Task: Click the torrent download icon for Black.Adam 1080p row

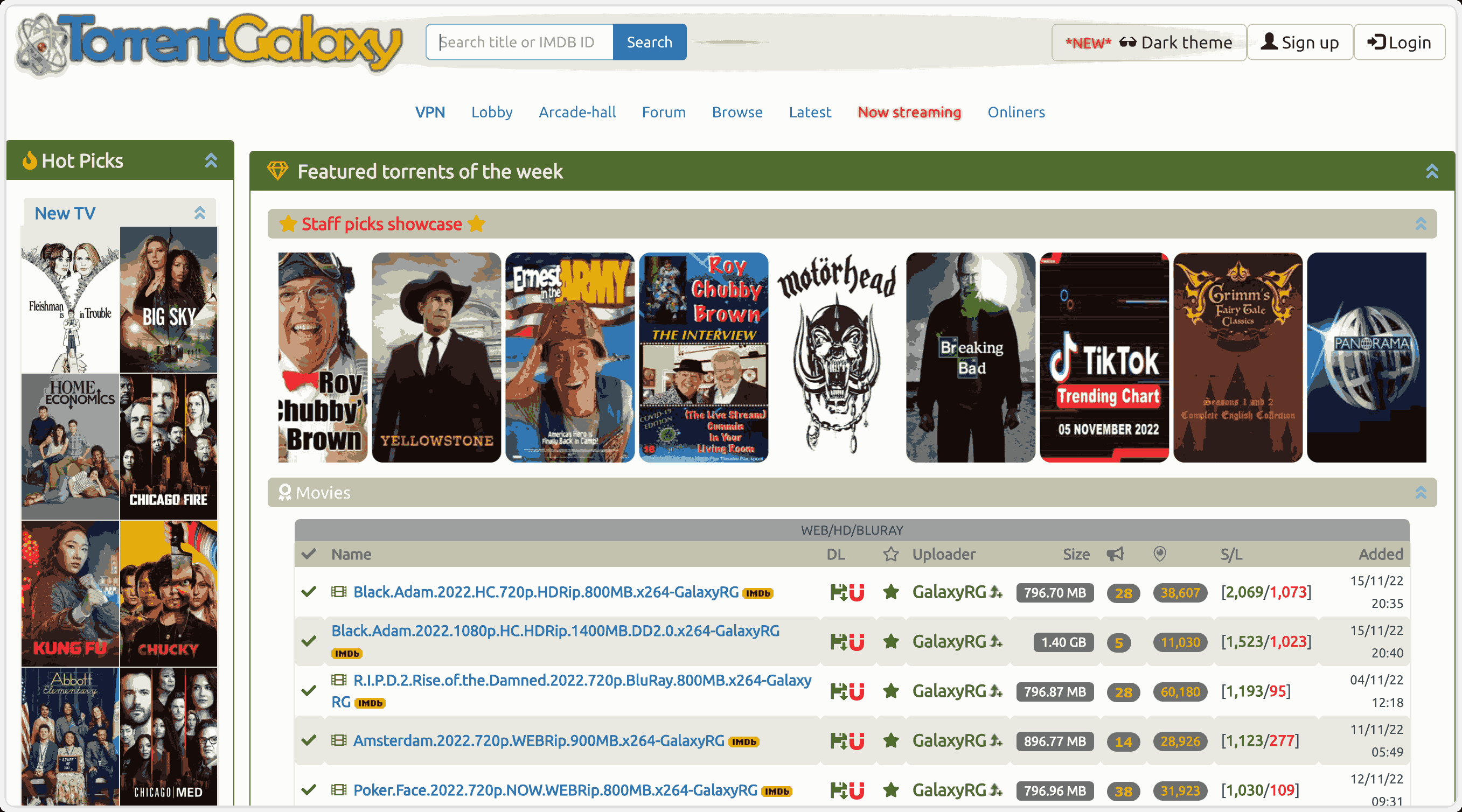Action: pyautogui.click(x=838, y=642)
